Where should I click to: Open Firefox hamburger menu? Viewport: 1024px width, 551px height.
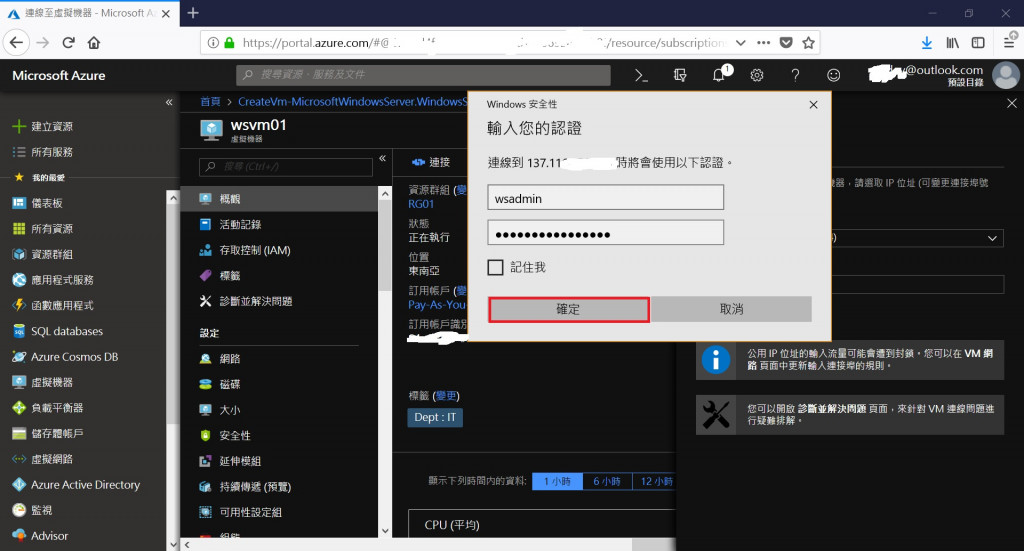(x=1010, y=43)
